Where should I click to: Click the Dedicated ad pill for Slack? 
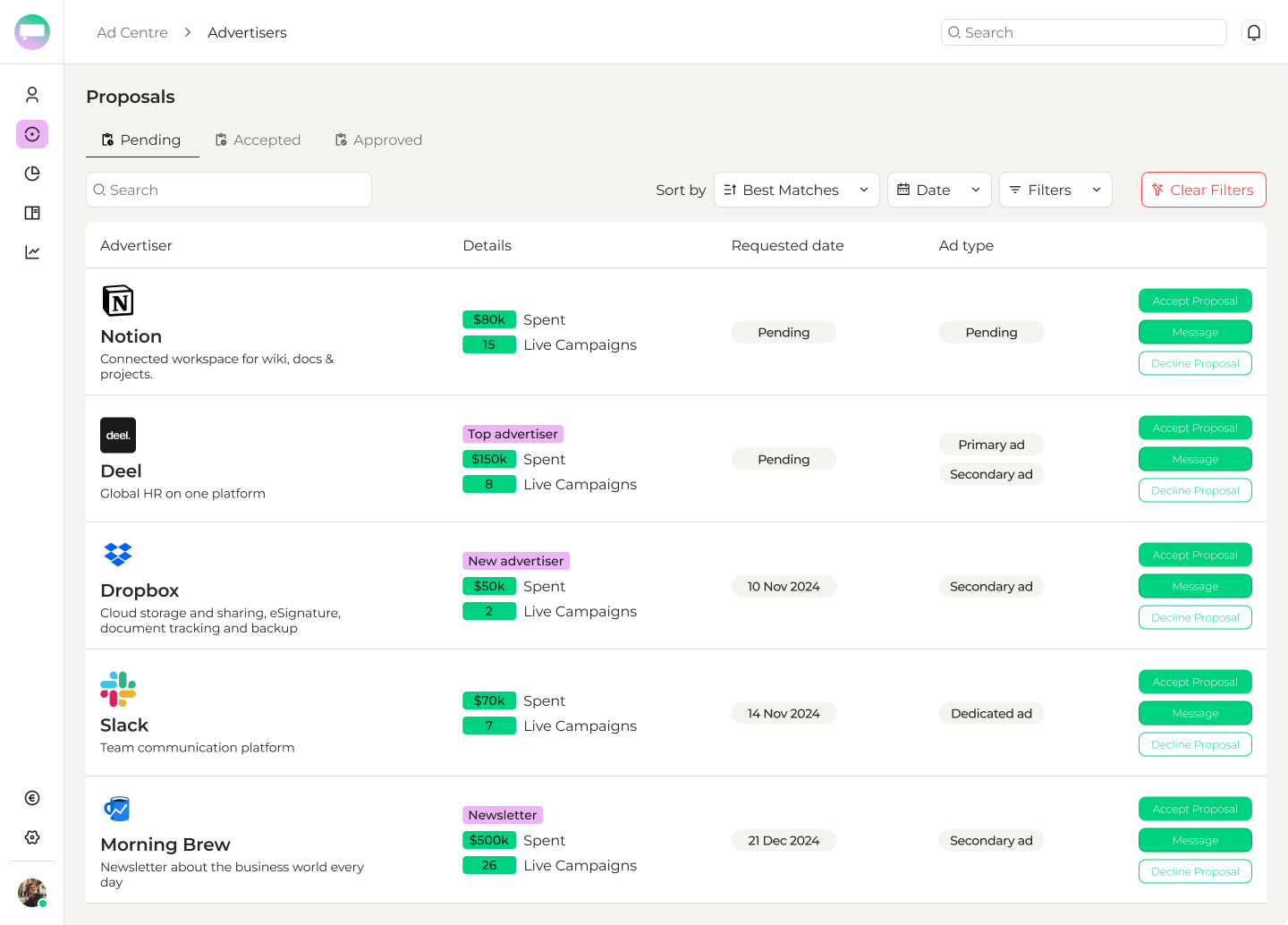(991, 713)
